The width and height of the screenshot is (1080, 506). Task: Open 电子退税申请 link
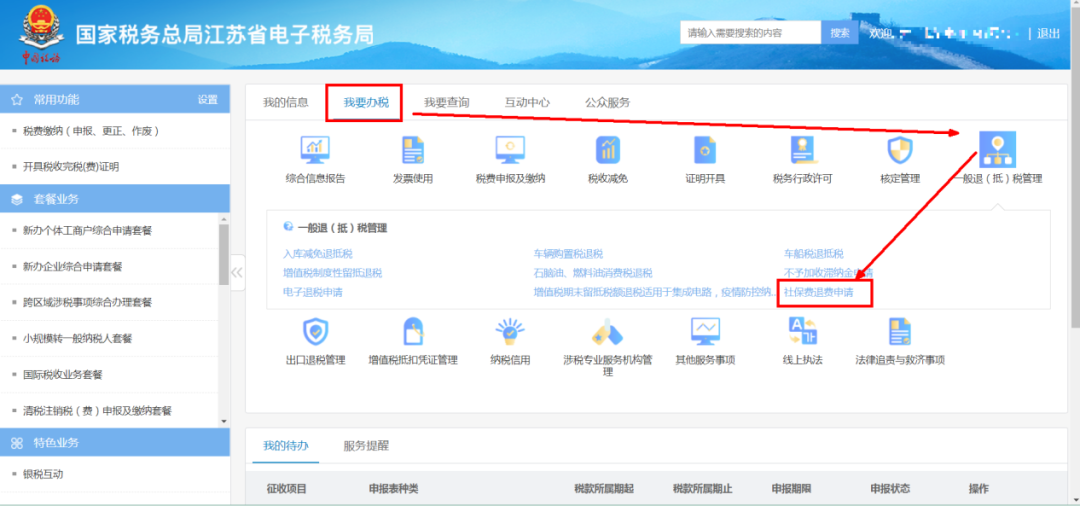313,293
